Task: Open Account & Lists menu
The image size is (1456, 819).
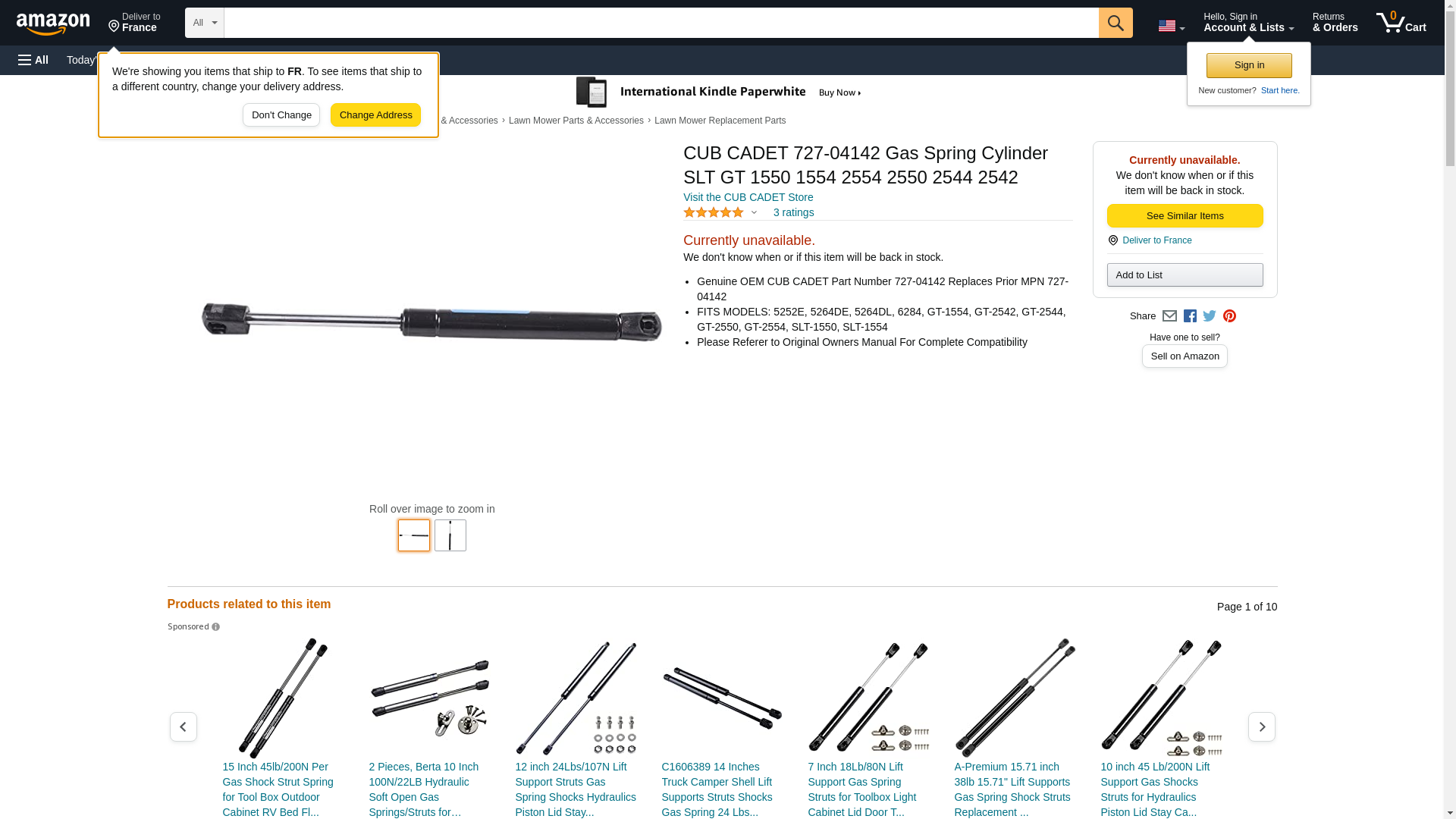Action: (1248, 23)
